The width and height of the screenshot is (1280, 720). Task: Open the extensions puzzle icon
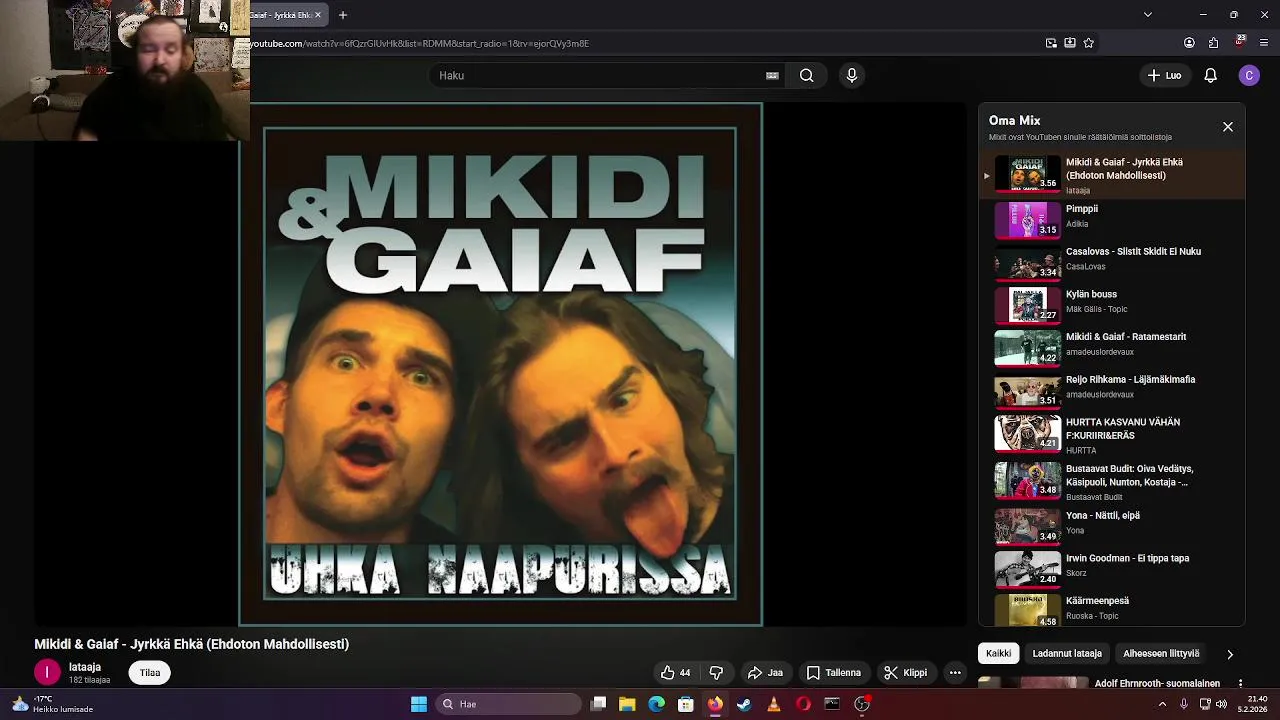click(x=1213, y=43)
